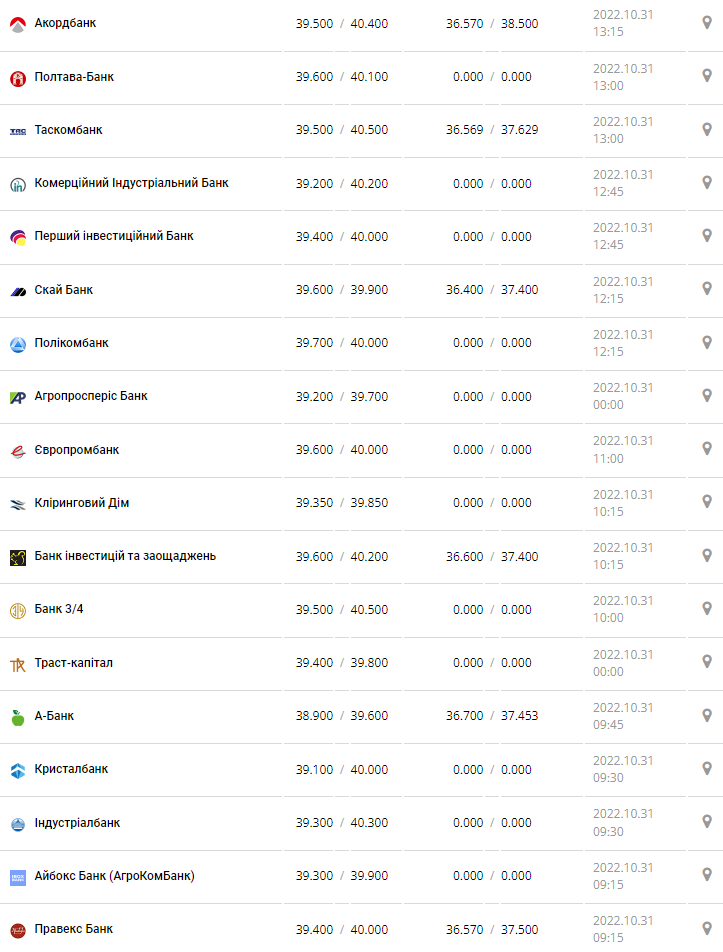Open map pin for Полікомбанк
The width and height of the screenshot is (723, 952).
[706, 343]
